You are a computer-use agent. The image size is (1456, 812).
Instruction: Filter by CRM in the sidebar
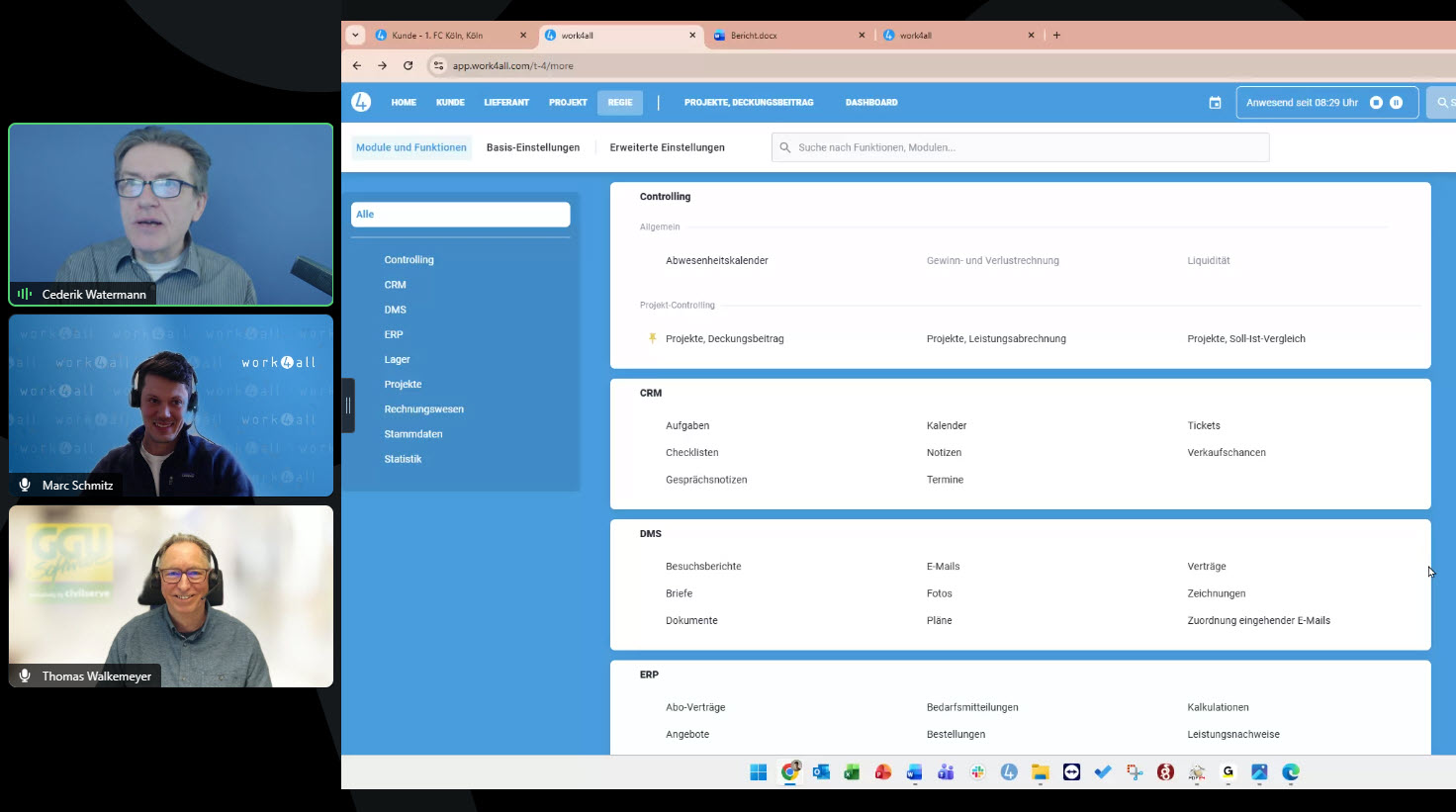coord(395,285)
